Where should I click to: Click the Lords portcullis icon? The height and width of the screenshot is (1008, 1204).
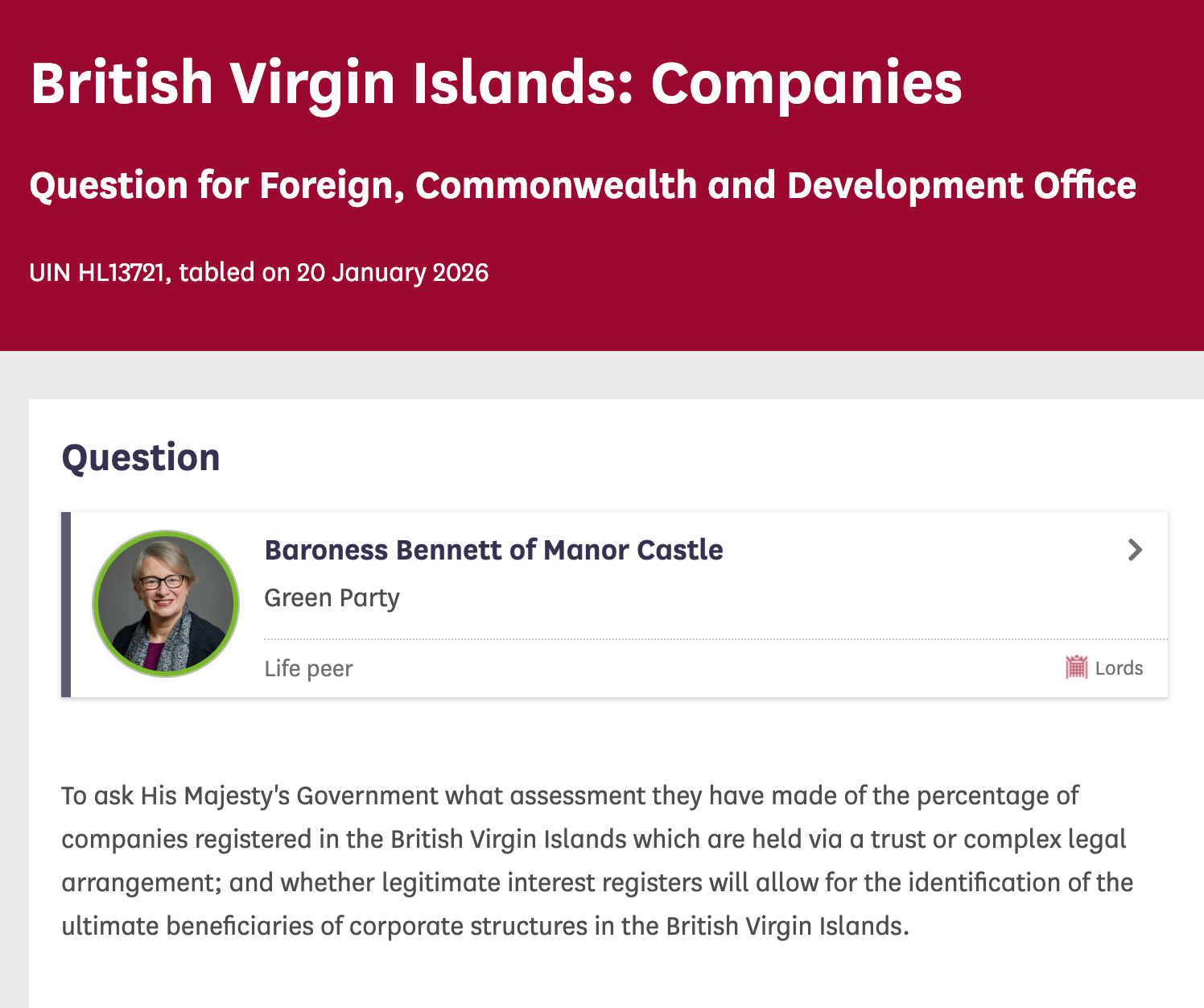(x=1076, y=667)
